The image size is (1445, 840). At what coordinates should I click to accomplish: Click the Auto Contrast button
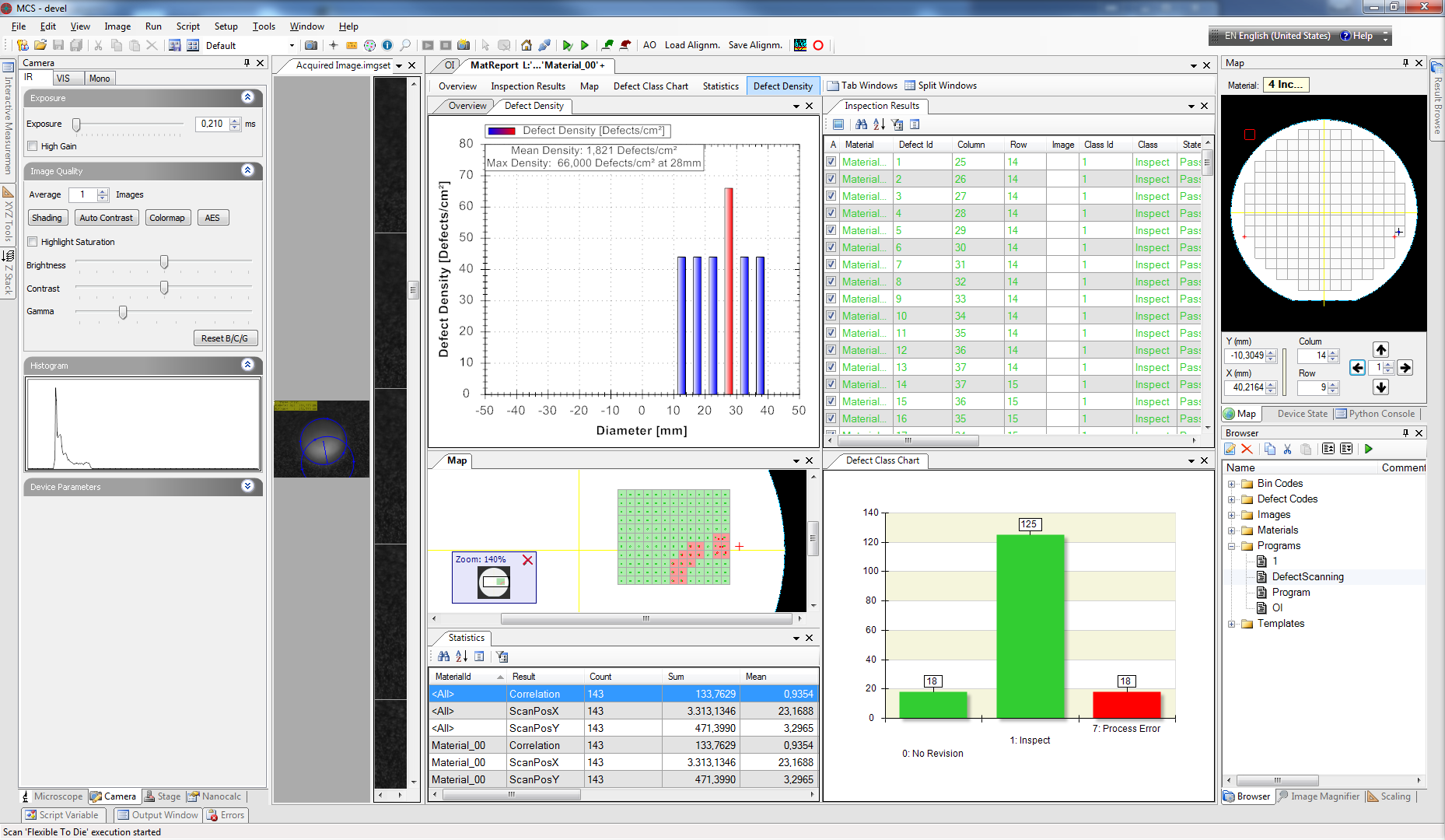pyautogui.click(x=107, y=218)
